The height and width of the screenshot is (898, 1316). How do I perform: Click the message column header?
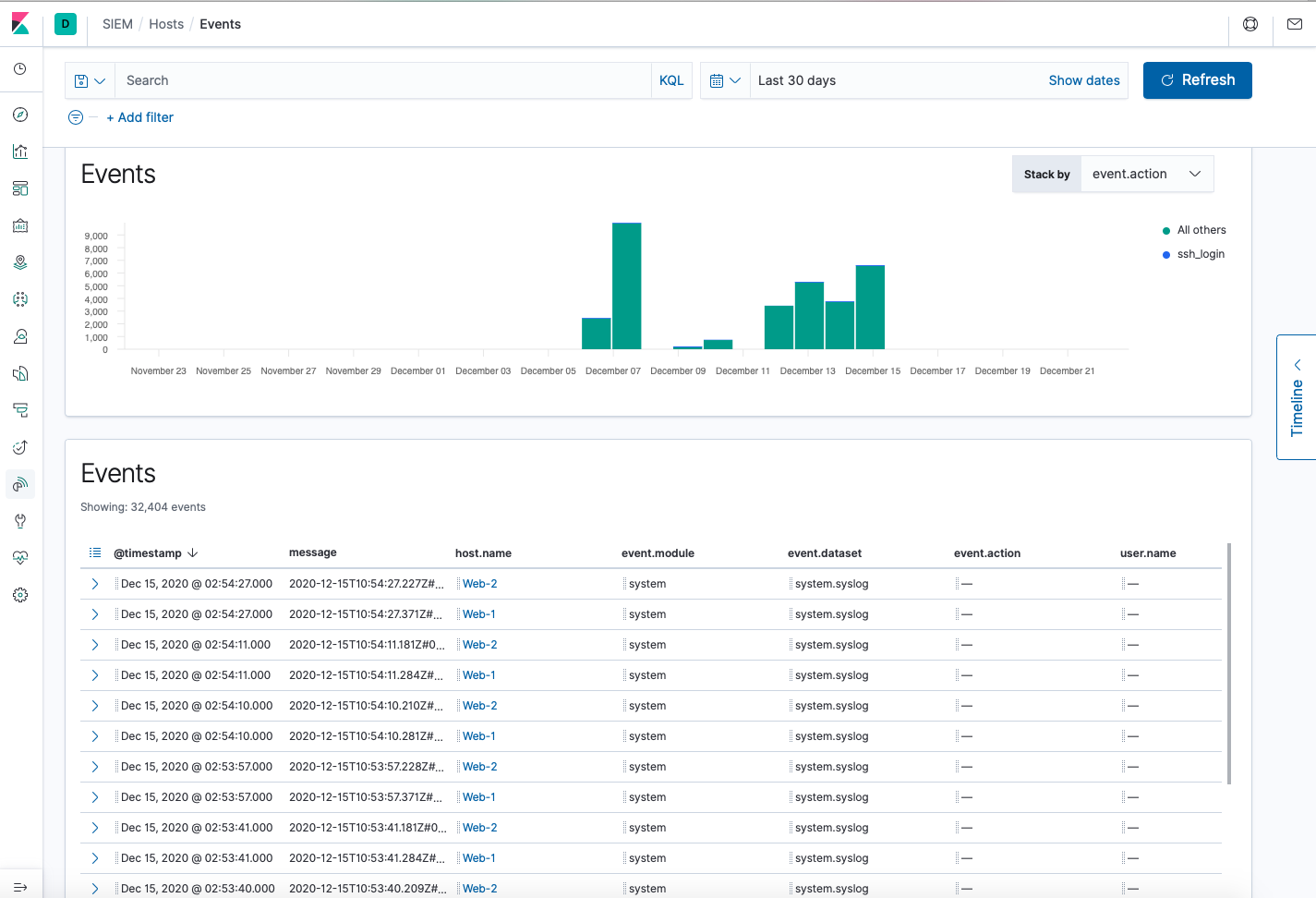pos(312,552)
